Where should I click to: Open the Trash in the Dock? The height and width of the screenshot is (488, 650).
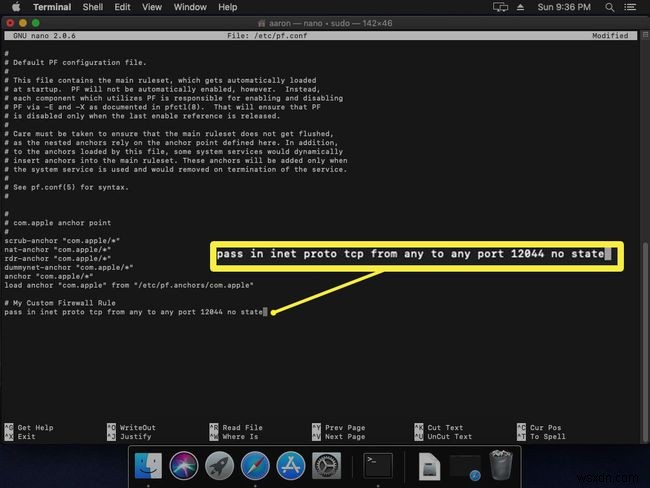click(x=501, y=466)
